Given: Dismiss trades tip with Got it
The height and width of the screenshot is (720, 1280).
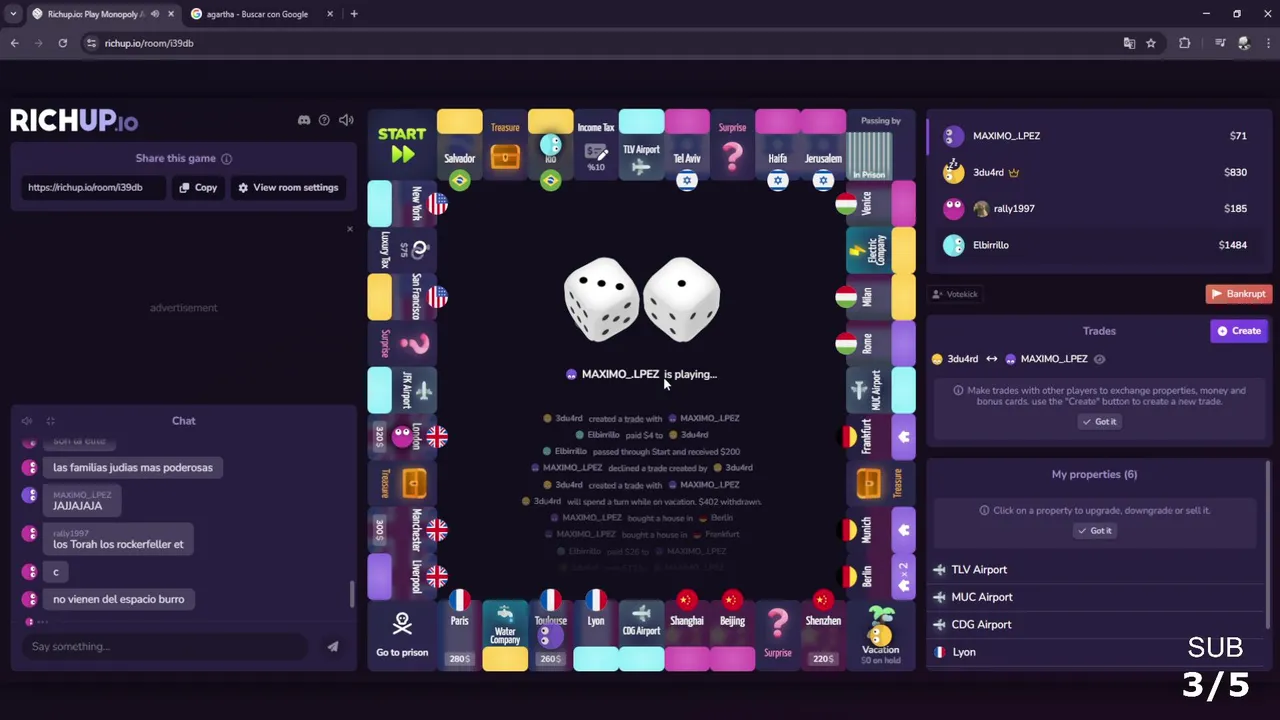Looking at the screenshot, I should [1098, 422].
